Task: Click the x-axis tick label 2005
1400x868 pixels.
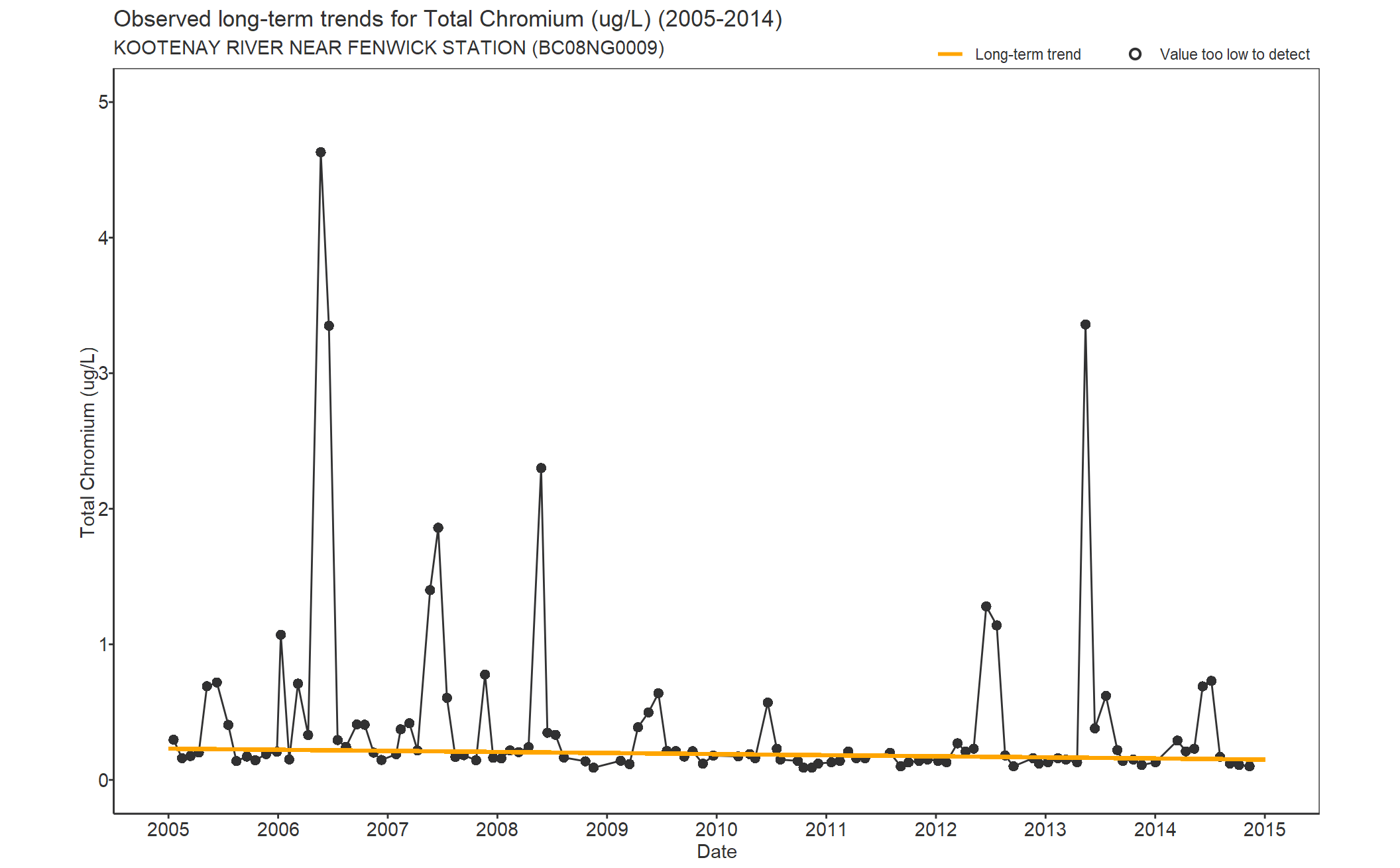Action: coord(168,830)
